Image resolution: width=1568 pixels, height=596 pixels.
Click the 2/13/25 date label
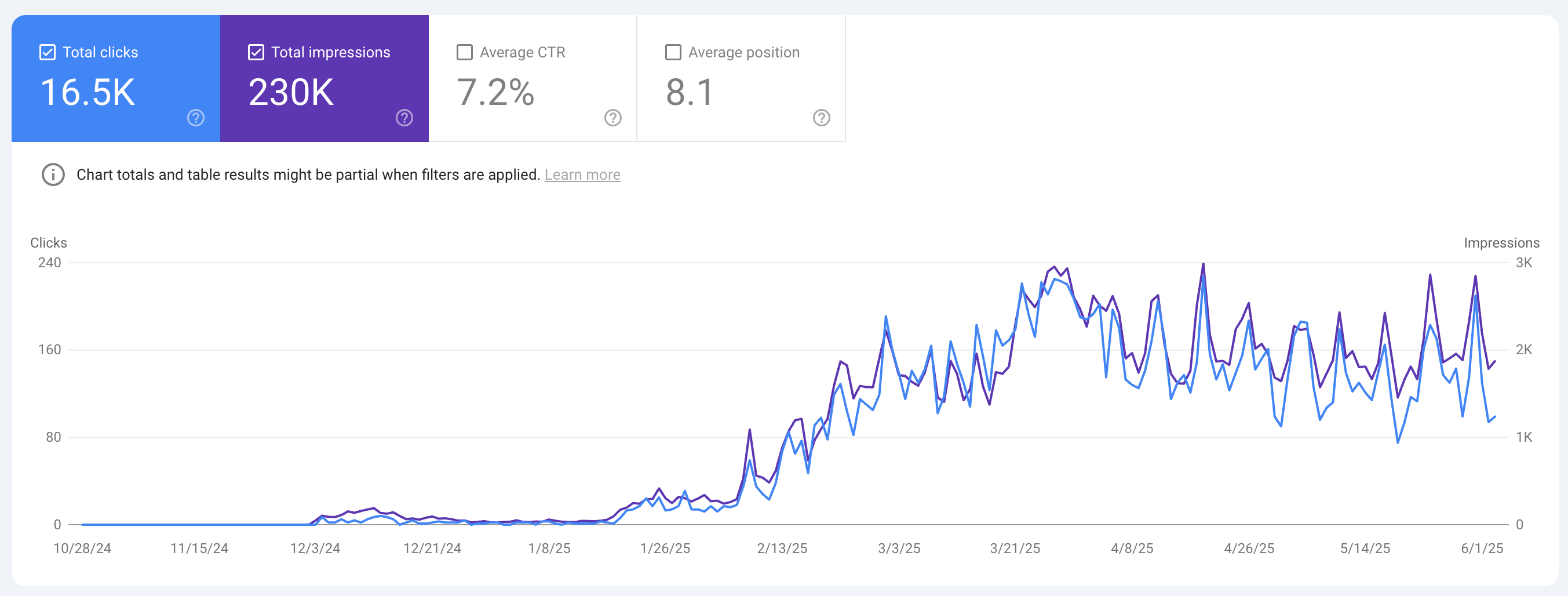click(x=782, y=548)
